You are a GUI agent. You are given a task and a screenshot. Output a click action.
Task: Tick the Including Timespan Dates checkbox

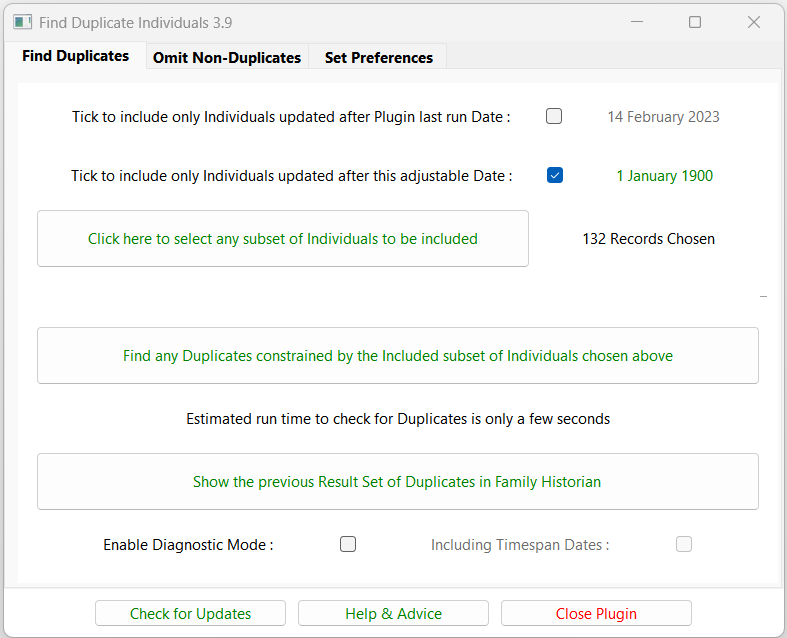point(684,544)
